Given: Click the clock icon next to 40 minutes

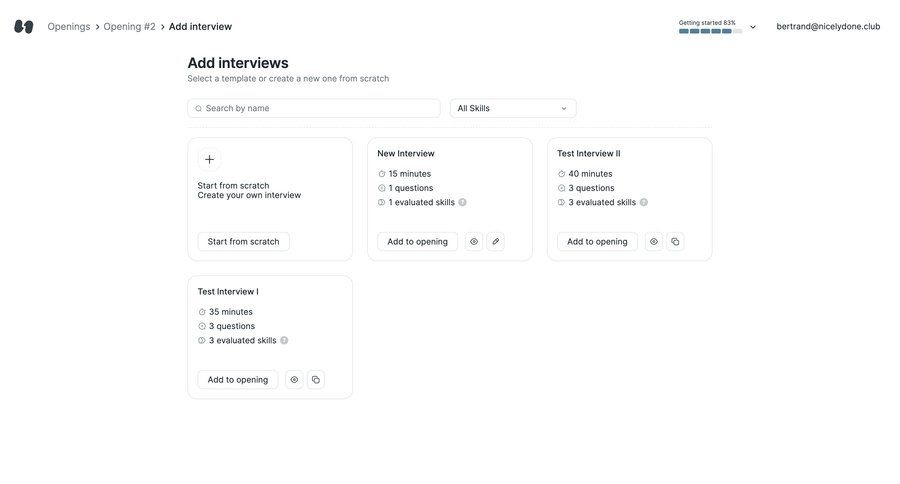Looking at the screenshot, I should [x=561, y=174].
